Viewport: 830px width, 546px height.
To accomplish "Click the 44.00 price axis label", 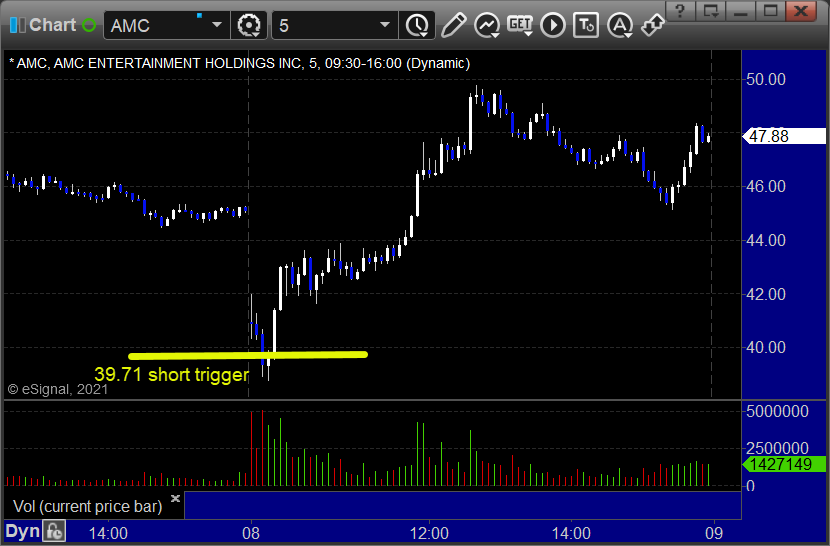I will (x=765, y=240).
